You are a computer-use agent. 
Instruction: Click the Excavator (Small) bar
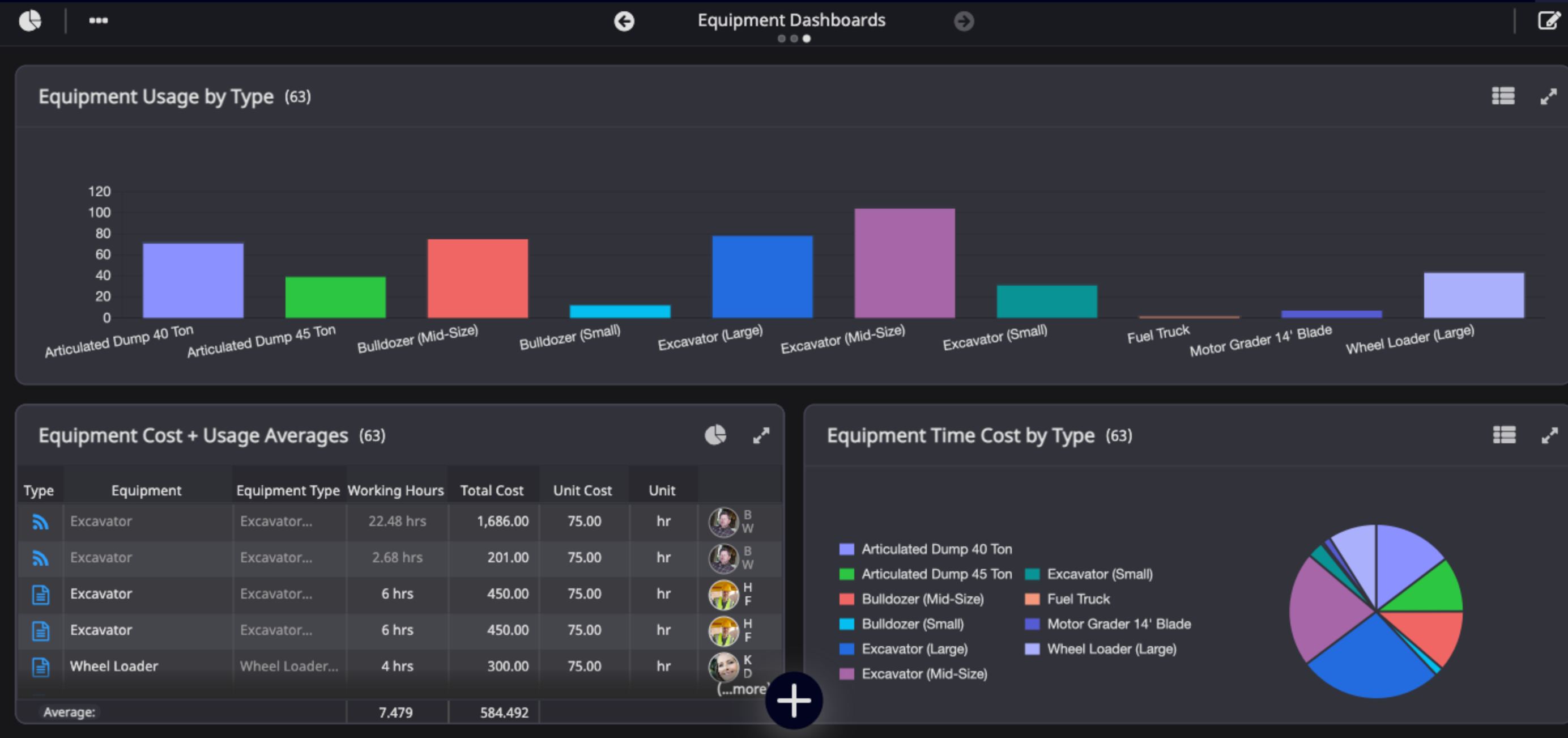[x=1047, y=302]
